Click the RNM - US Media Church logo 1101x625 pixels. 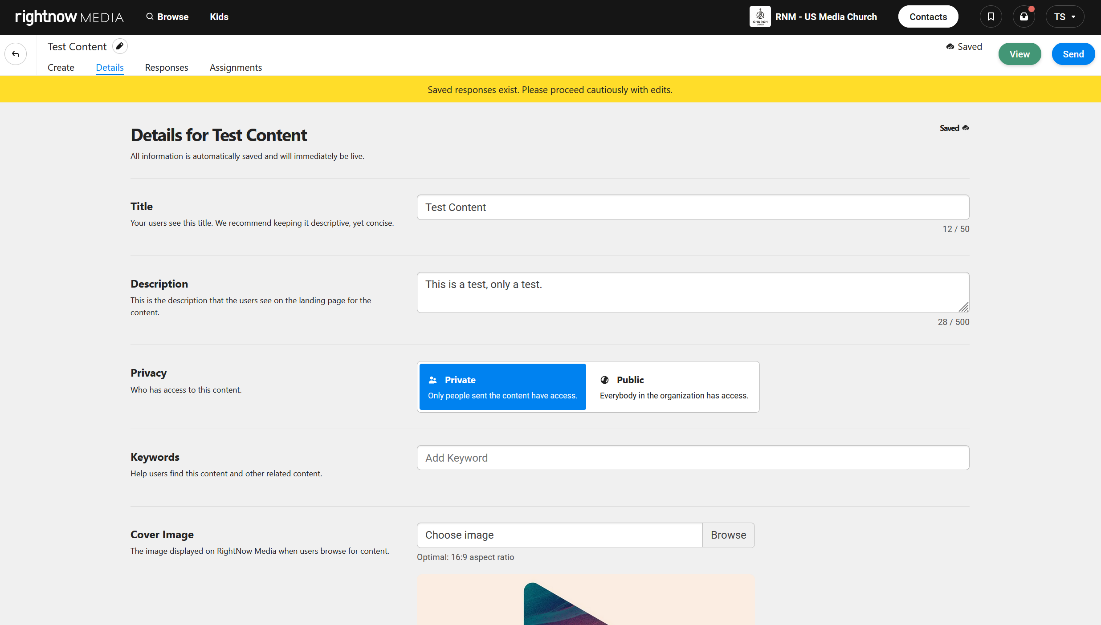(x=759, y=16)
